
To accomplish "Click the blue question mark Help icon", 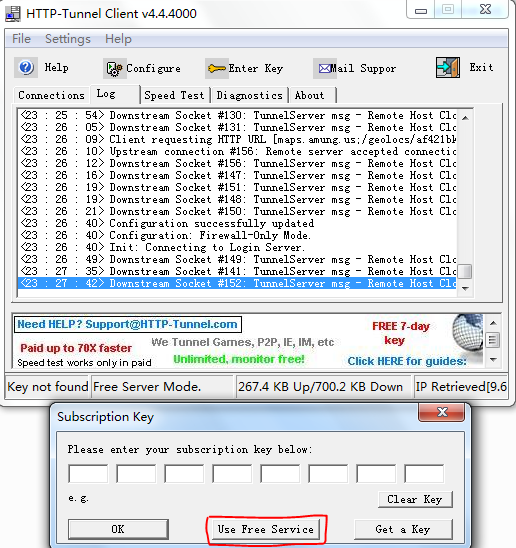I will coord(26,67).
